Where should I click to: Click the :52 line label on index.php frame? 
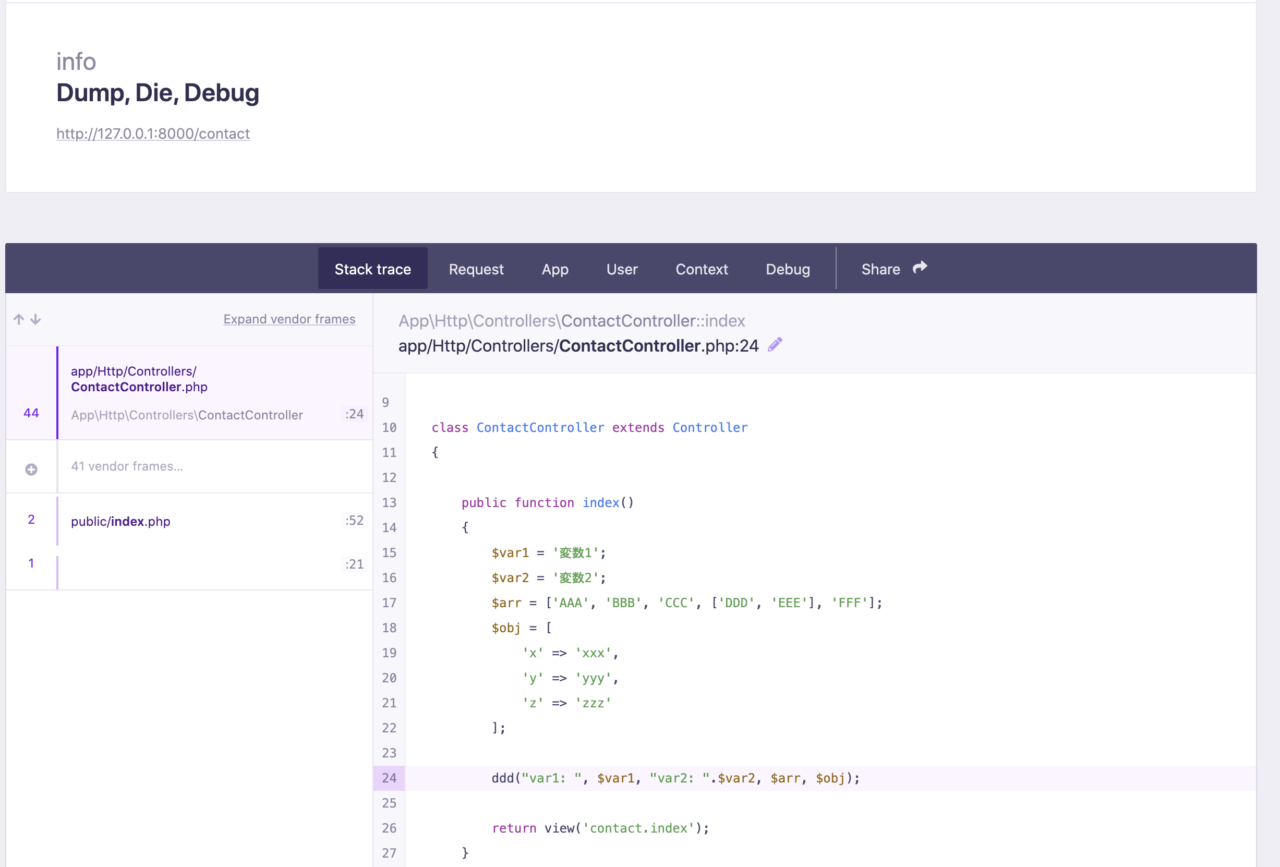pyautogui.click(x=354, y=521)
